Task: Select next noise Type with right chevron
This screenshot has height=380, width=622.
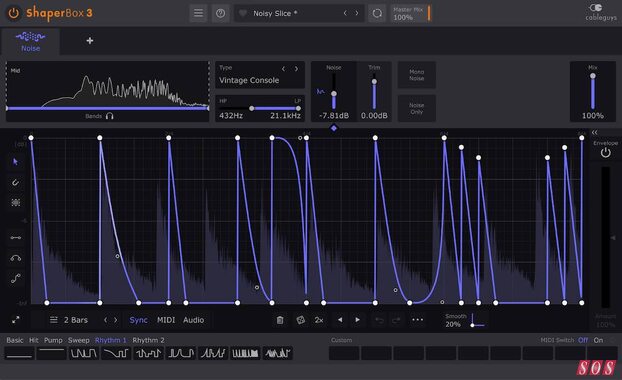Action: [296, 69]
